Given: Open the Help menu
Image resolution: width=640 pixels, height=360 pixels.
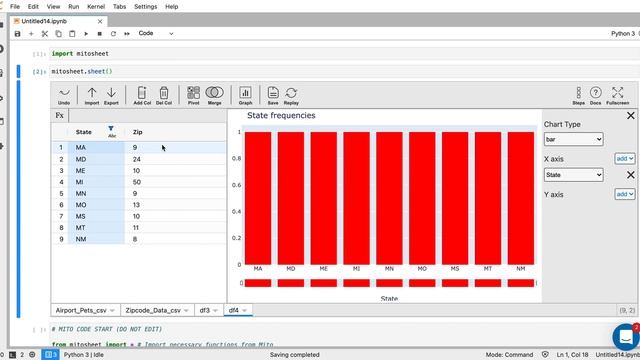Looking at the screenshot, I should coord(171,7).
